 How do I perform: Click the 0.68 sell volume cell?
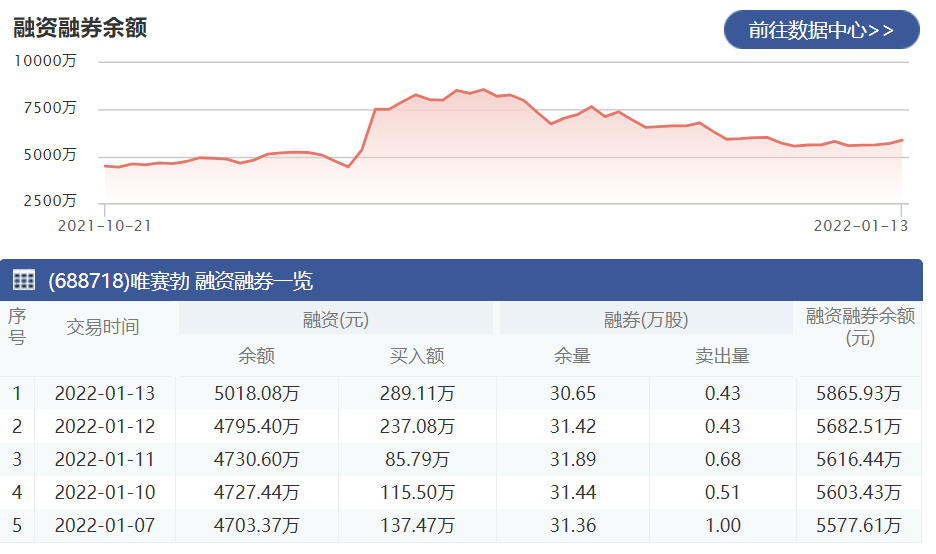click(x=723, y=459)
